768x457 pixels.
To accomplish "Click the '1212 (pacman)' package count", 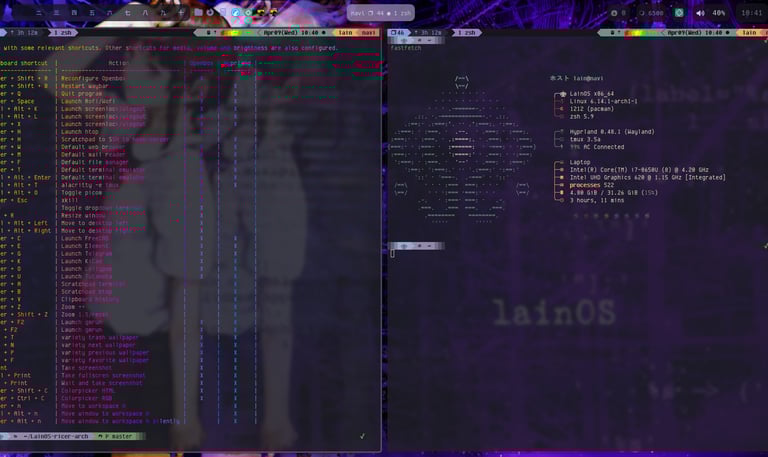I will pos(591,109).
